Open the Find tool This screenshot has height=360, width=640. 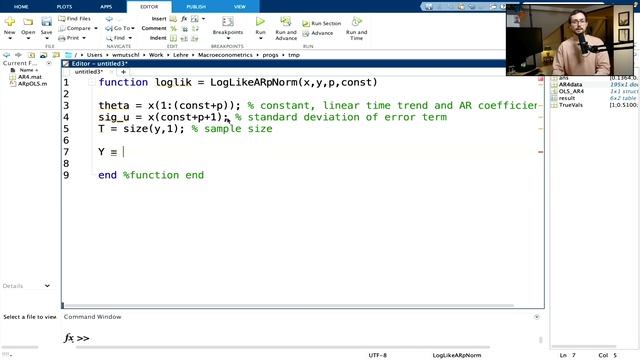click(116, 38)
